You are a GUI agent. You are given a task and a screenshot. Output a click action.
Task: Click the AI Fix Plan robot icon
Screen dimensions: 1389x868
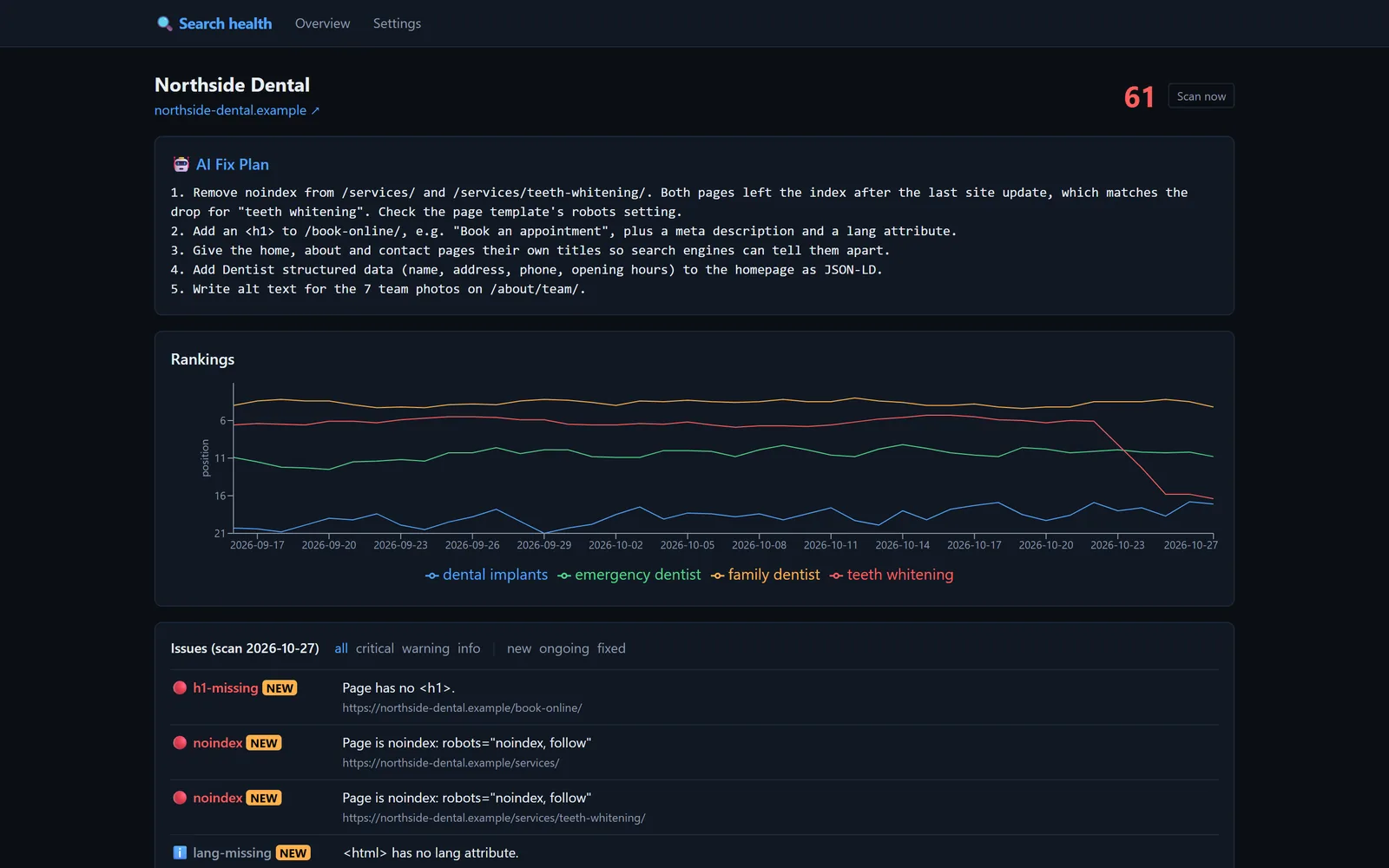[x=181, y=164]
